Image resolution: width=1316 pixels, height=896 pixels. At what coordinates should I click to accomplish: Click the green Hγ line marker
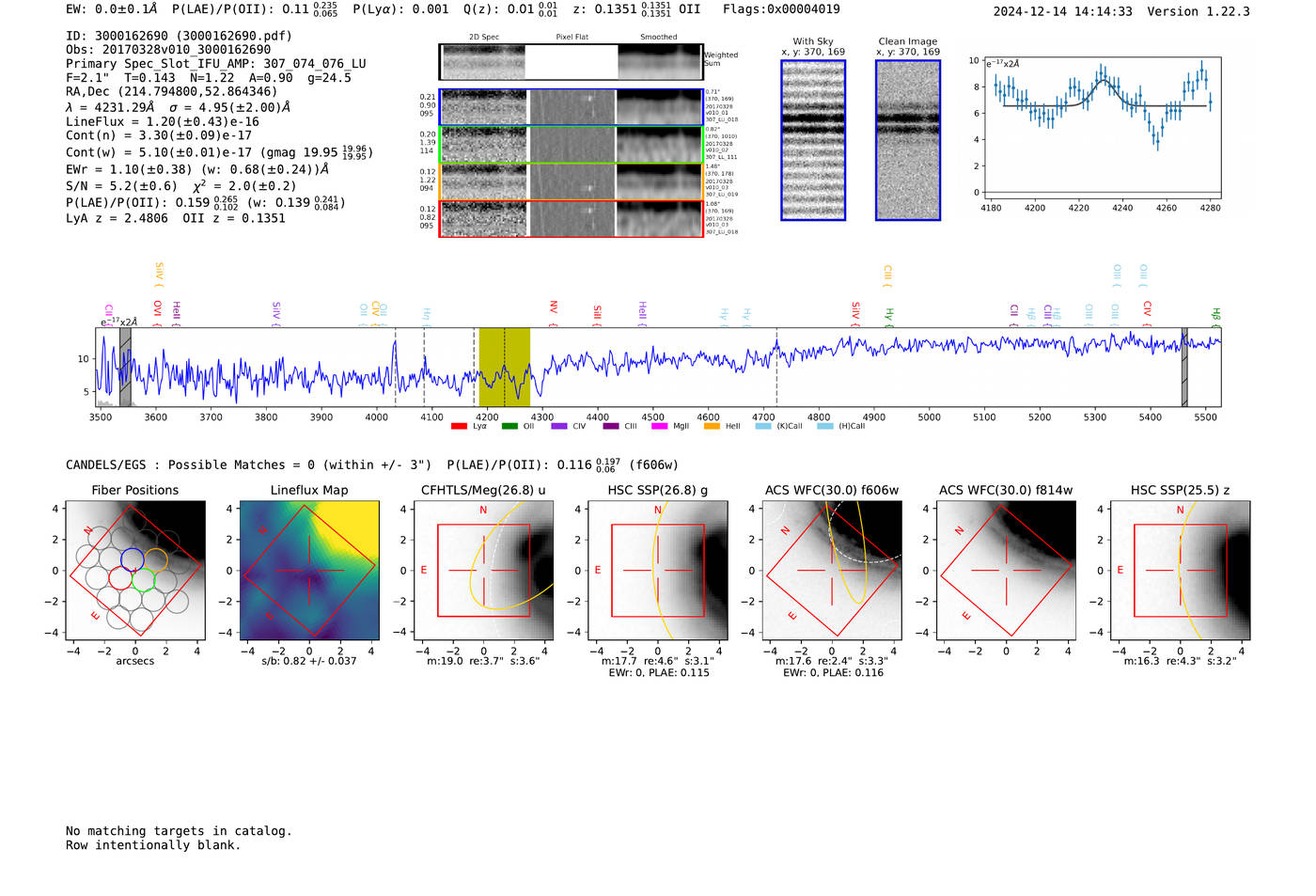888,316
